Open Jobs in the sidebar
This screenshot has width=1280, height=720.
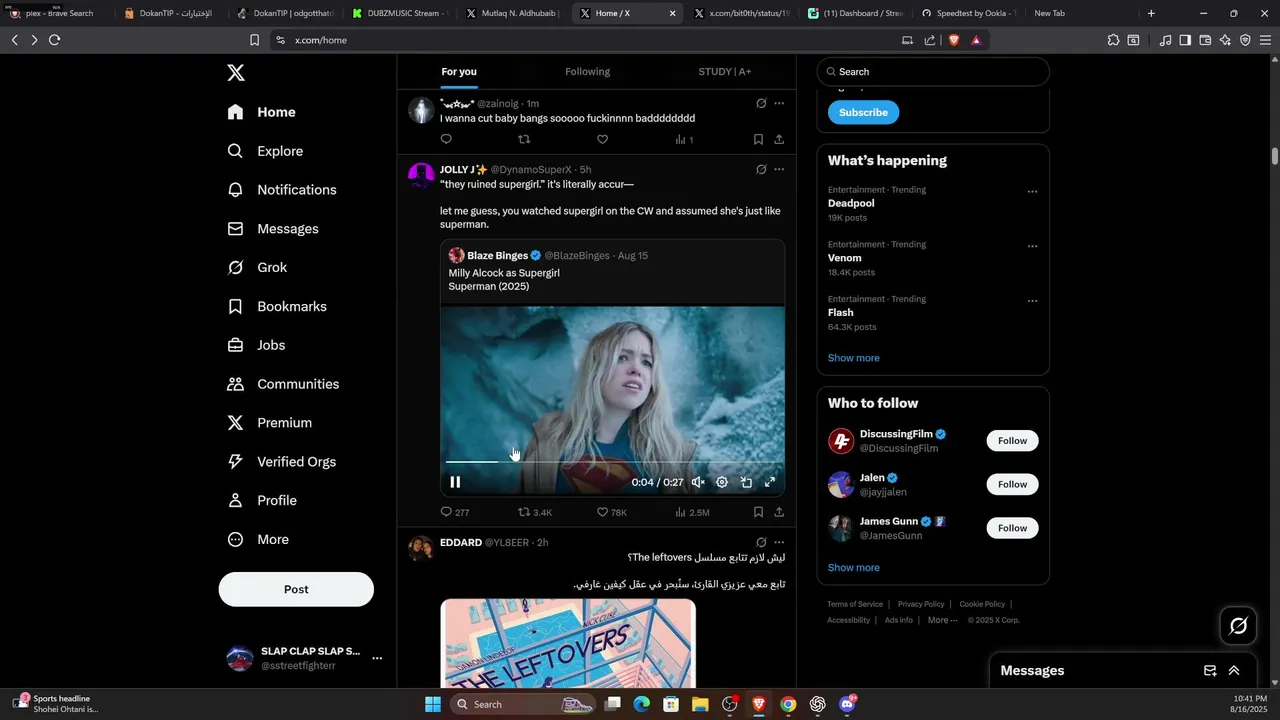(x=256, y=345)
